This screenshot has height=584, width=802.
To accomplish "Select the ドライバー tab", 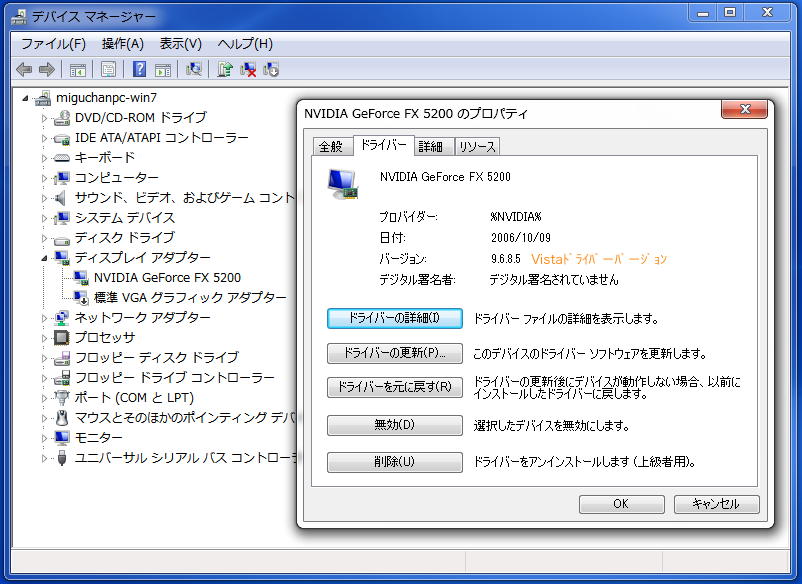I will (x=383, y=145).
